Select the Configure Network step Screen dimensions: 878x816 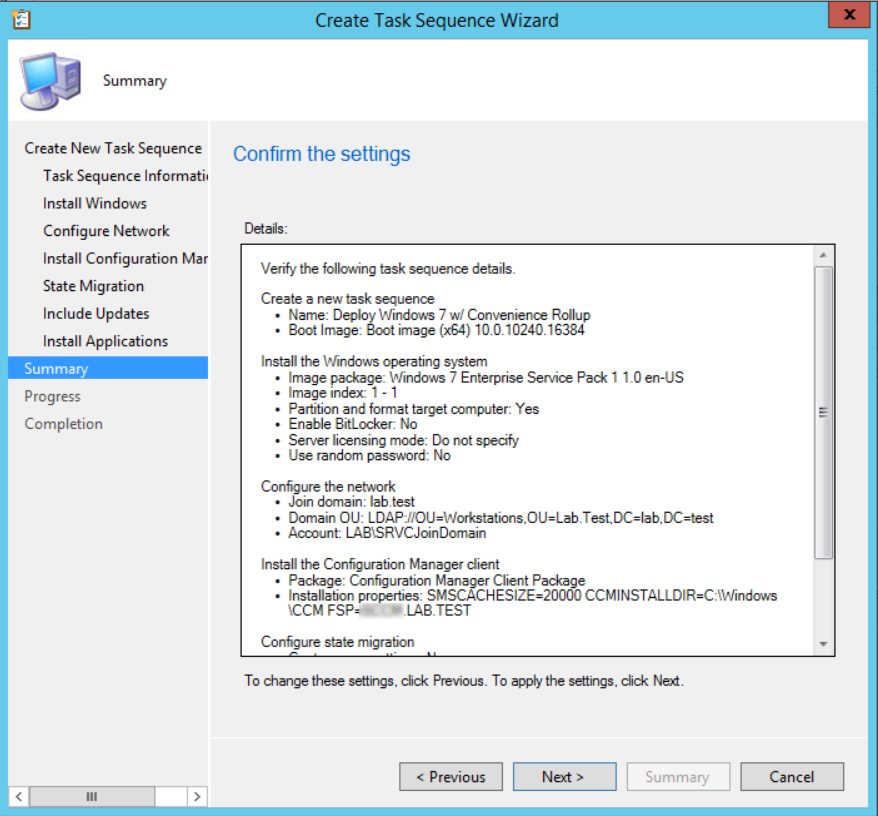click(x=106, y=231)
